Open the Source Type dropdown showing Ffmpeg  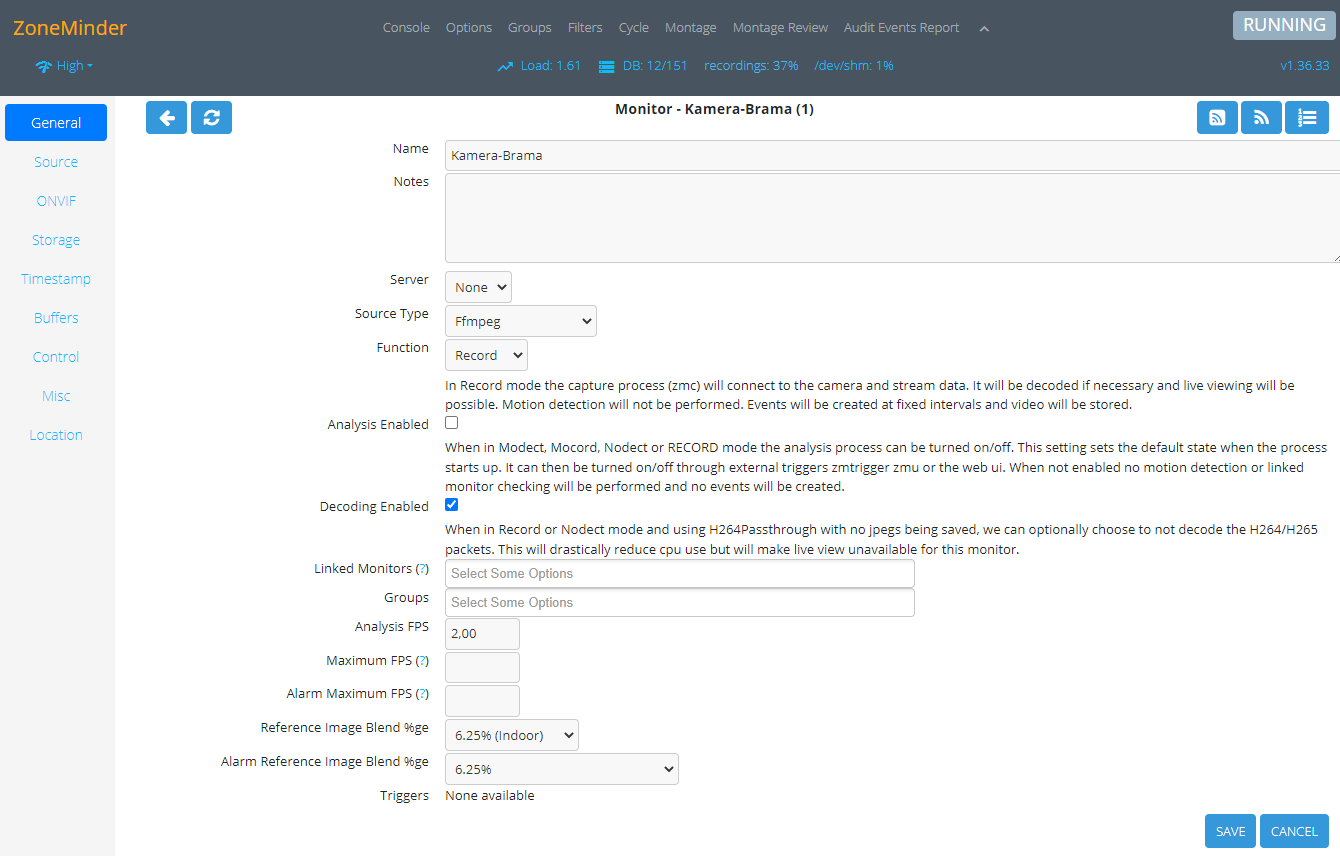pyautogui.click(x=520, y=321)
